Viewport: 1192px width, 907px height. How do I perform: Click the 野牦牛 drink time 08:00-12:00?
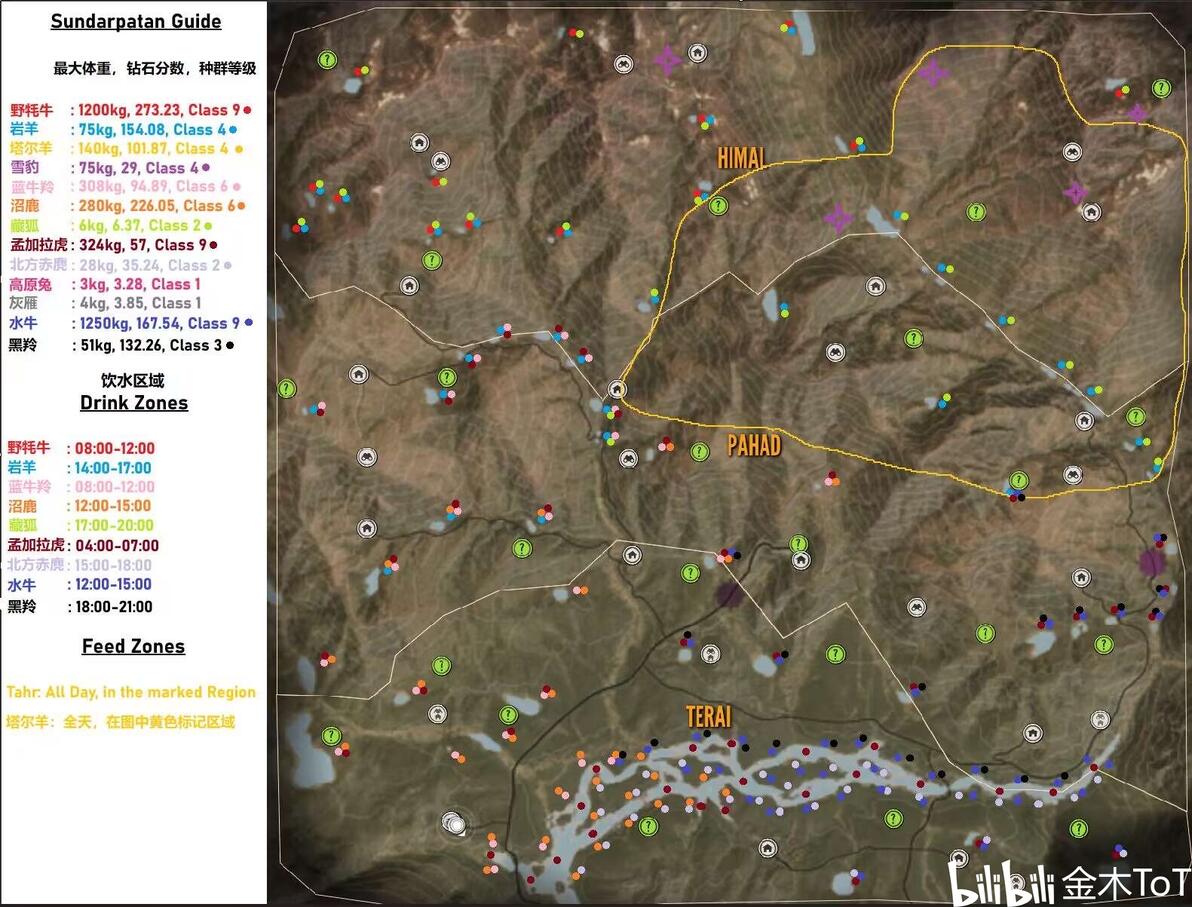[x=115, y=449]
